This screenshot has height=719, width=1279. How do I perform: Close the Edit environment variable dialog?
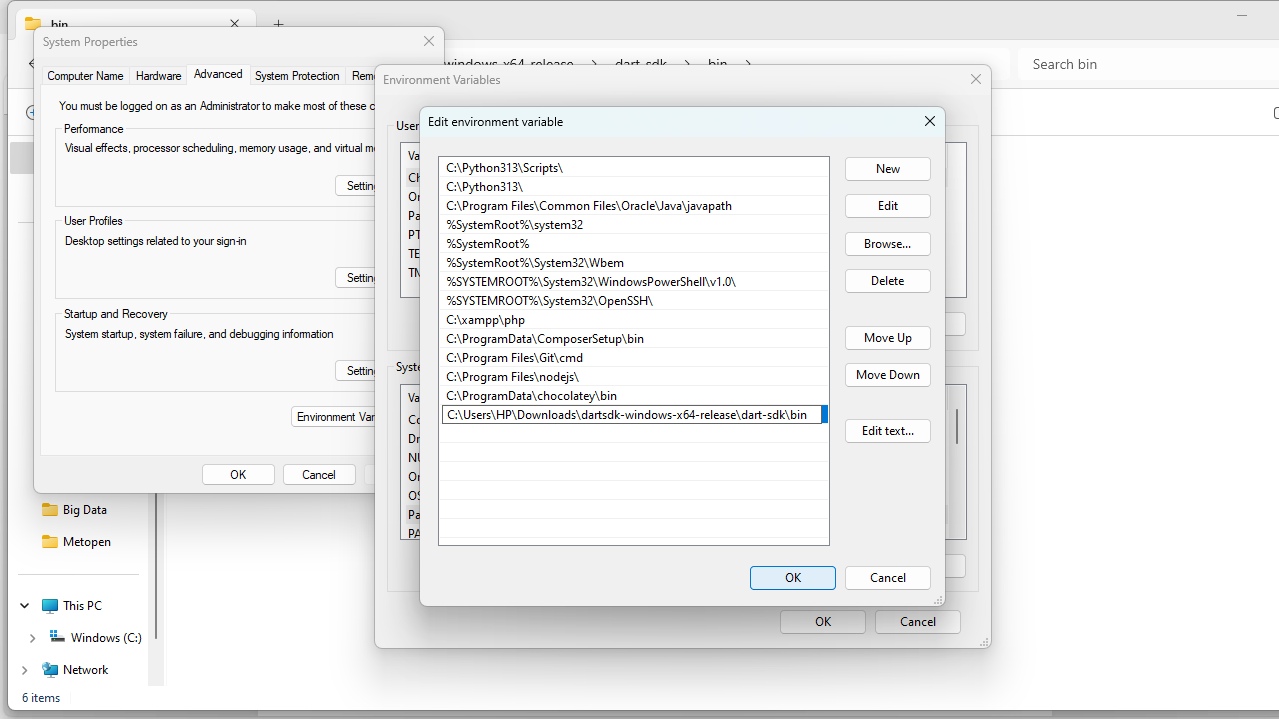929,121
